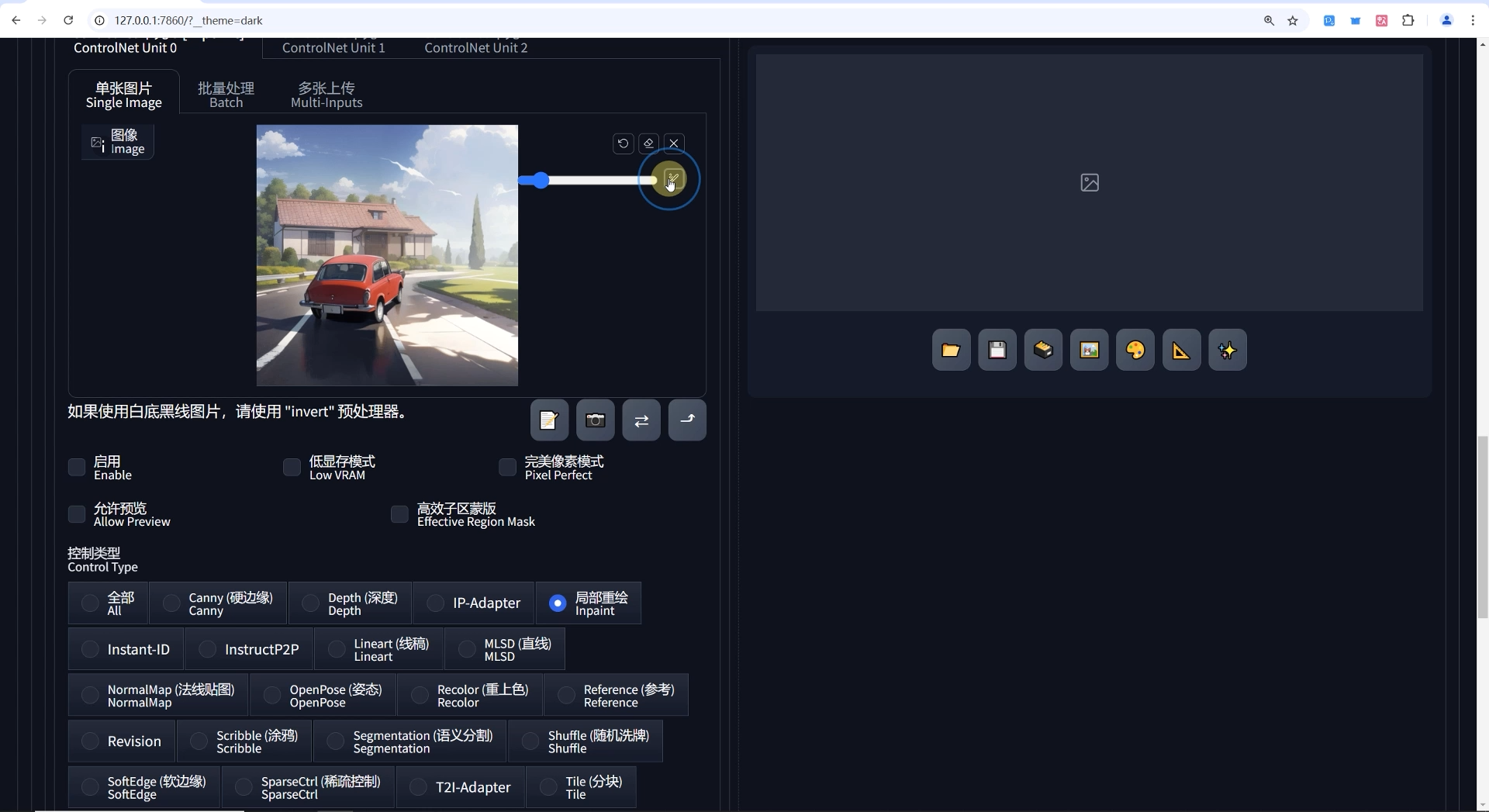Select the MLSD control type
This screenshot has height=812, width=1489.
(x=505, y=649)
